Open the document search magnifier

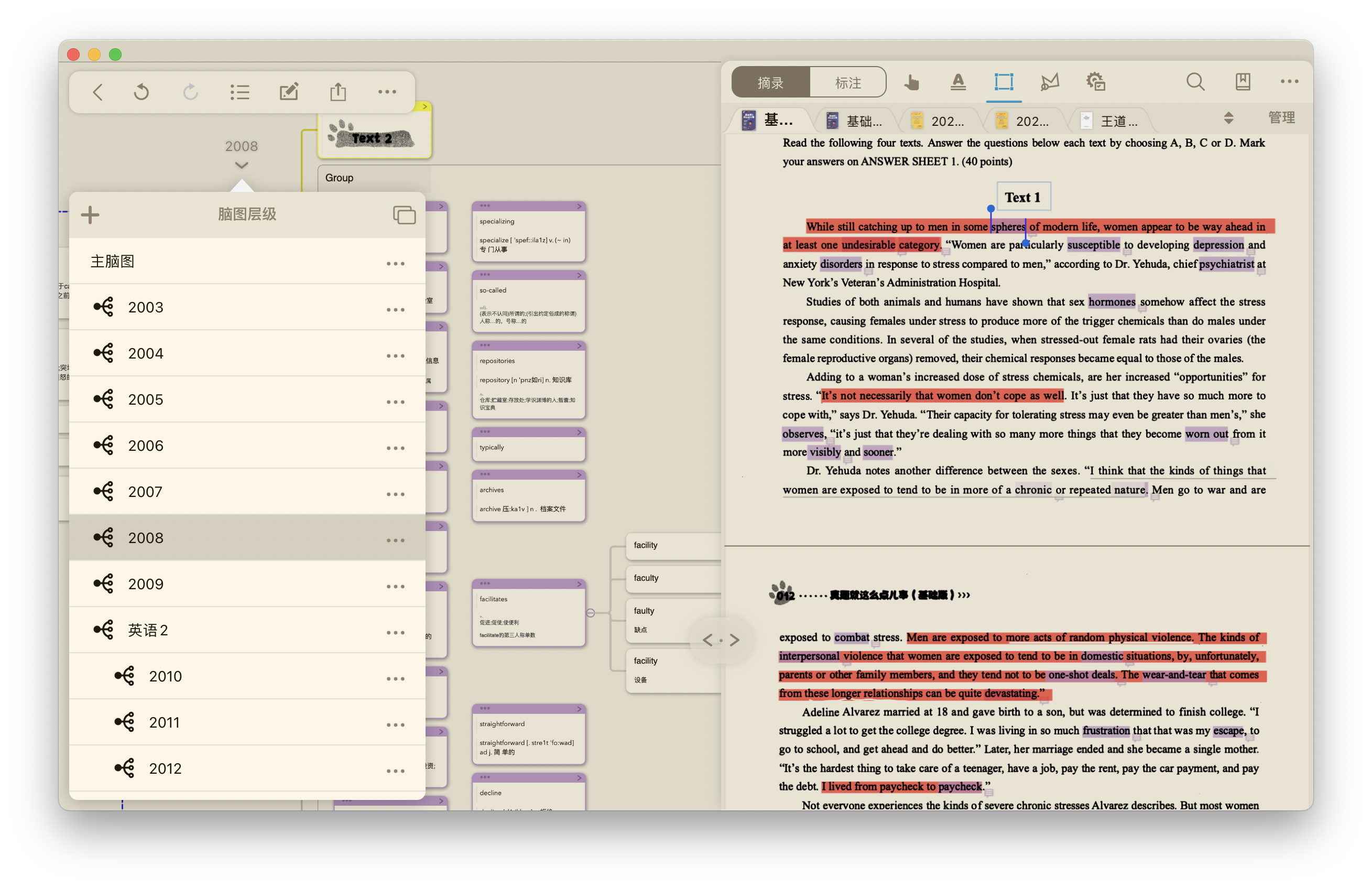click(x=1195, y=82)
